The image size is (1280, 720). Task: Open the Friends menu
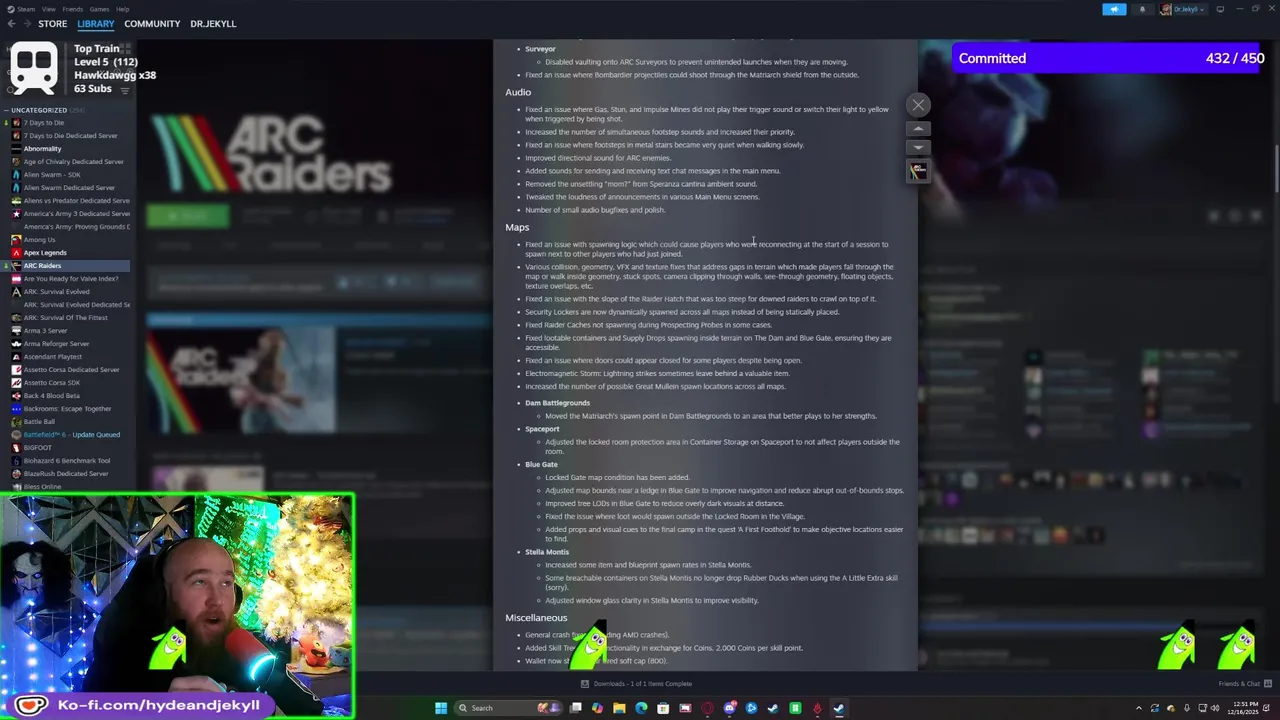coord(73,9)
